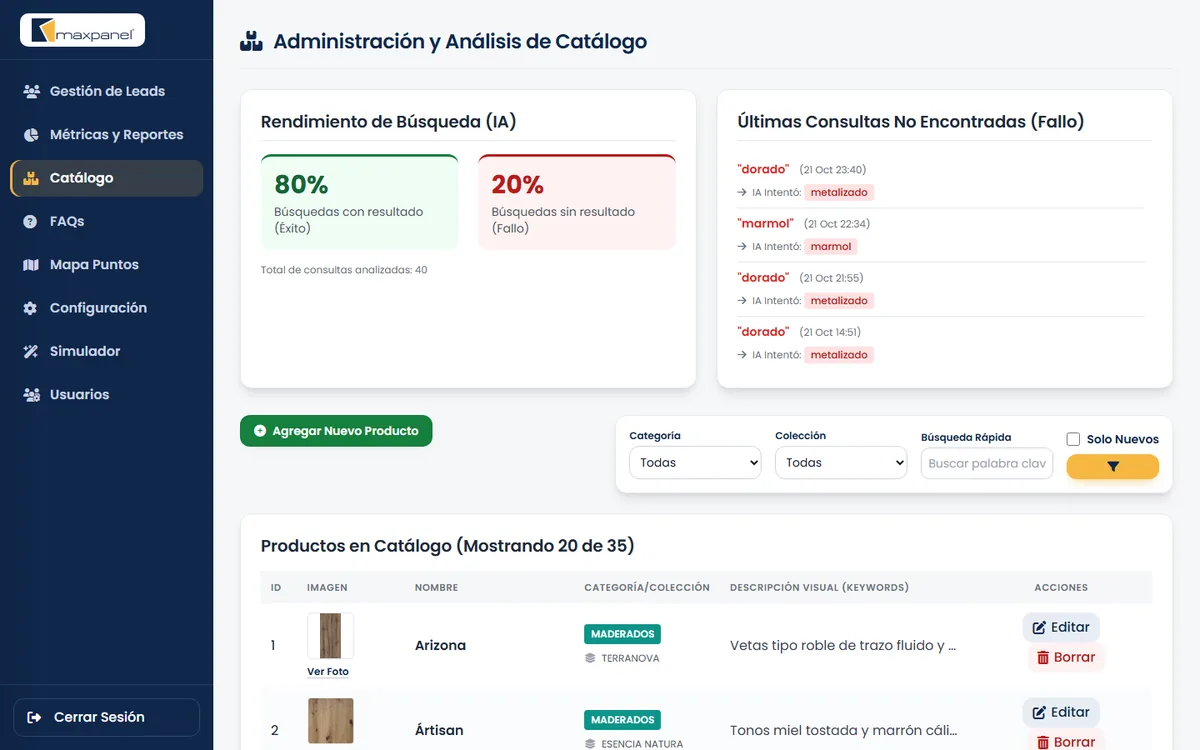1200x750 pixels.
Task: Click the trash icon on Arizona's Borrar
Action: pos(1043,658)
